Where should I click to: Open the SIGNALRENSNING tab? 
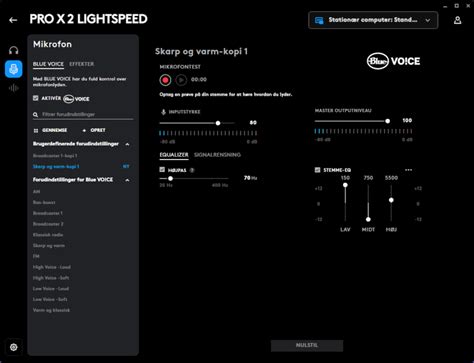(217, 155)
